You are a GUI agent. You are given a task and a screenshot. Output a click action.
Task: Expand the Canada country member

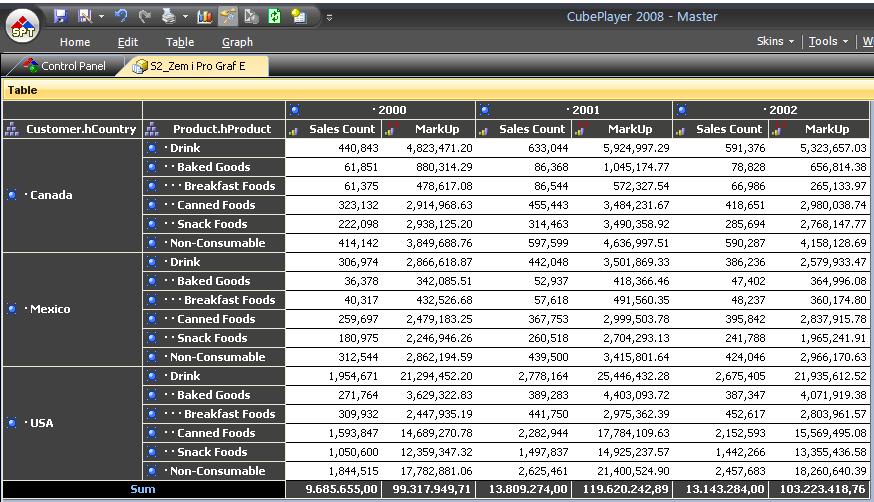[12, 195]
